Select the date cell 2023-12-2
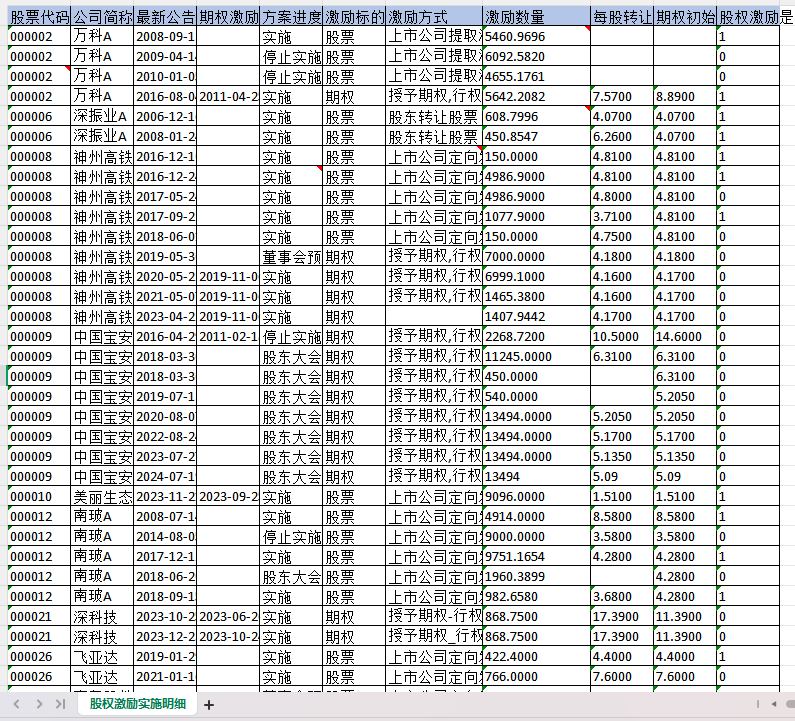795x721 pixels. pyautogui.click(x=165, y=637)
